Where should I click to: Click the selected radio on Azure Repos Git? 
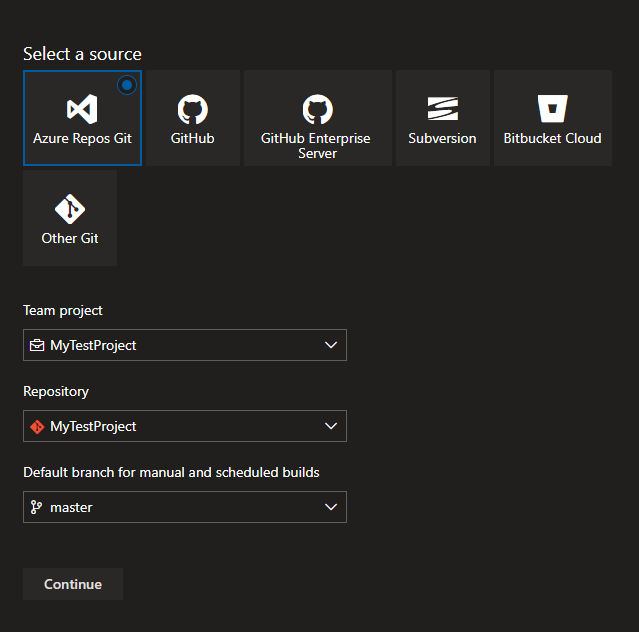(x=127, y=85)
